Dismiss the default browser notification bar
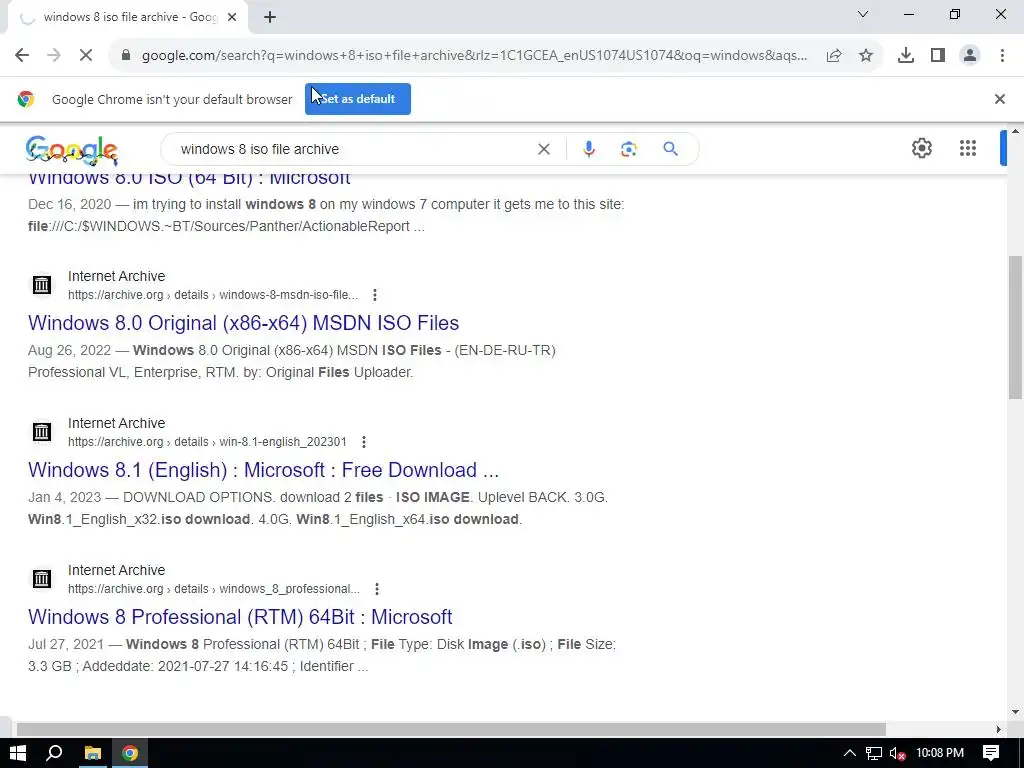Viewport: 1024px width, 768px height. (1000, 99)
